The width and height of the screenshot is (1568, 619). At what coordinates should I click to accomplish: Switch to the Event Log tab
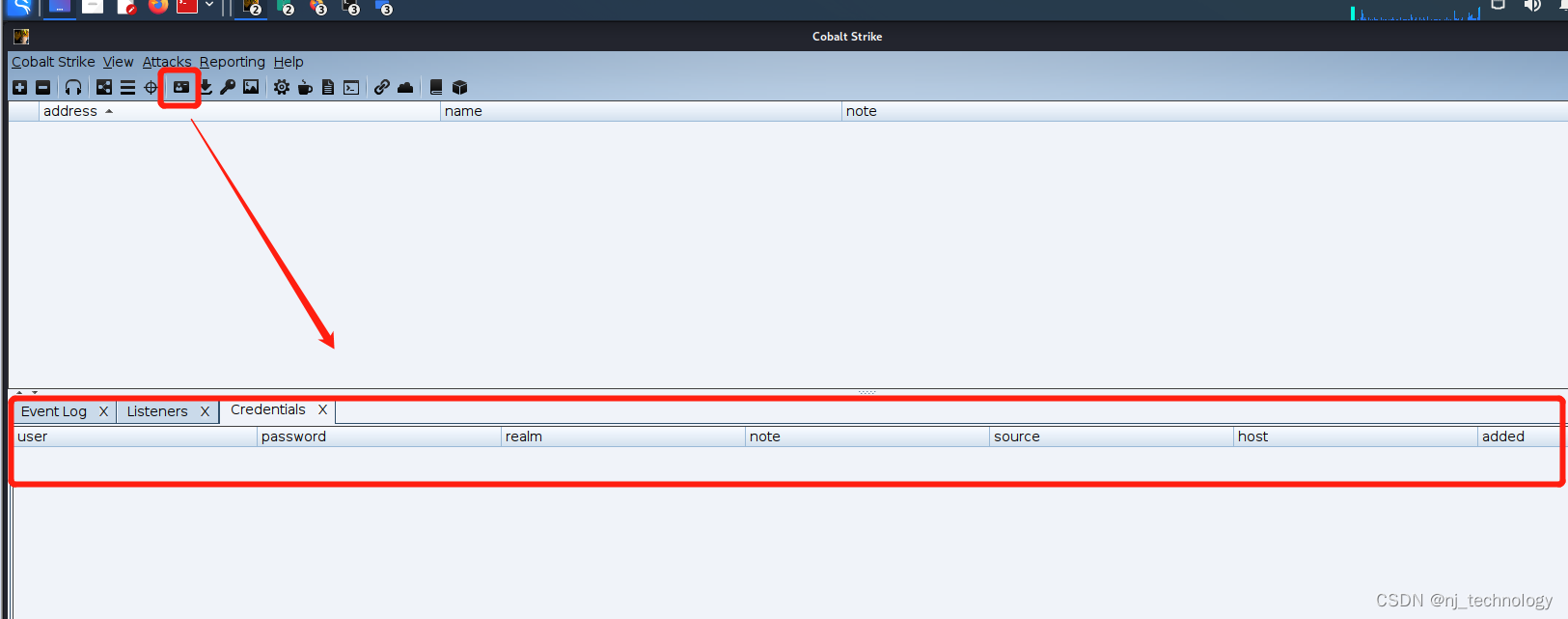[x=54, y=411]
